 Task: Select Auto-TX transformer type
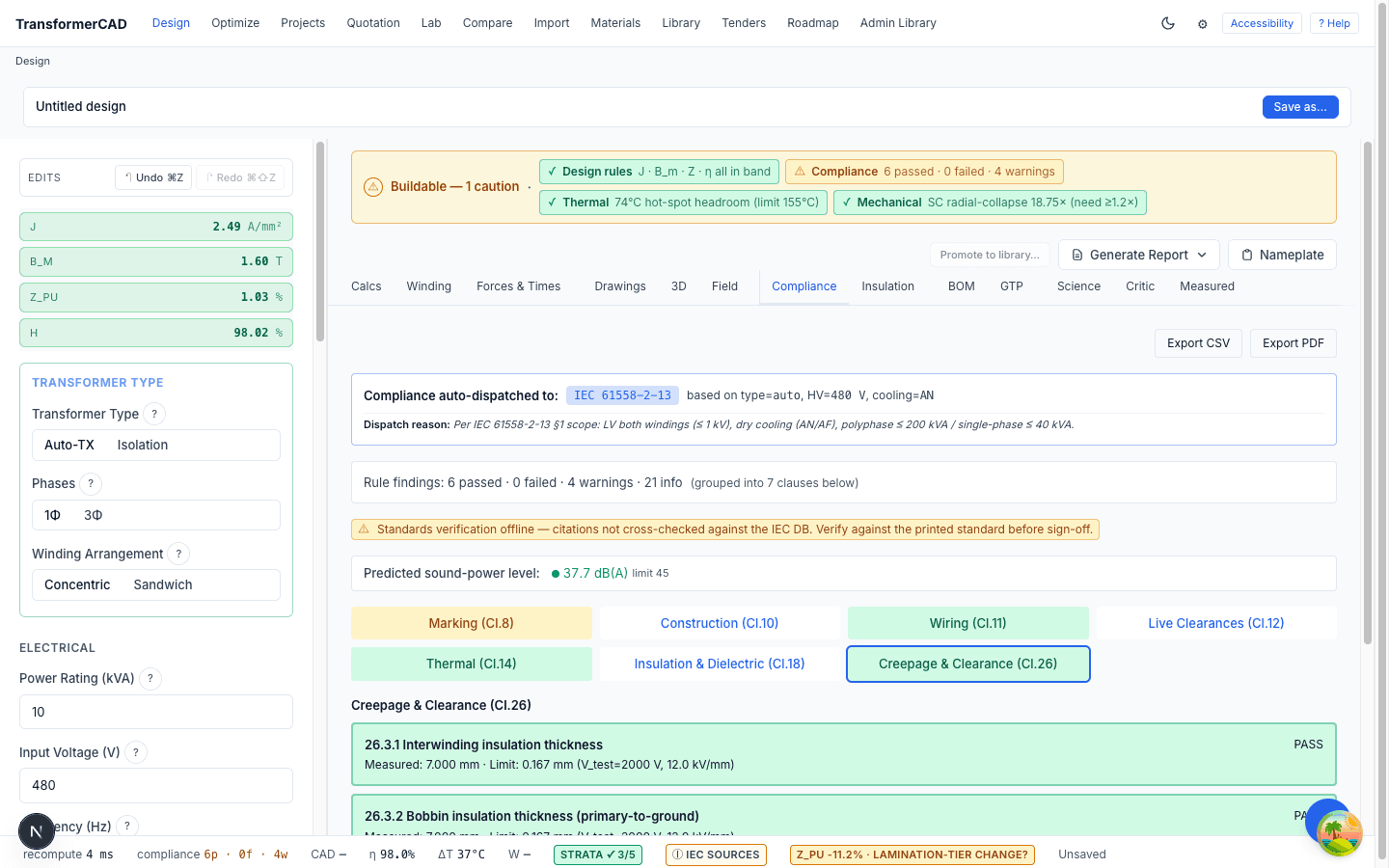tap(69, 445)
